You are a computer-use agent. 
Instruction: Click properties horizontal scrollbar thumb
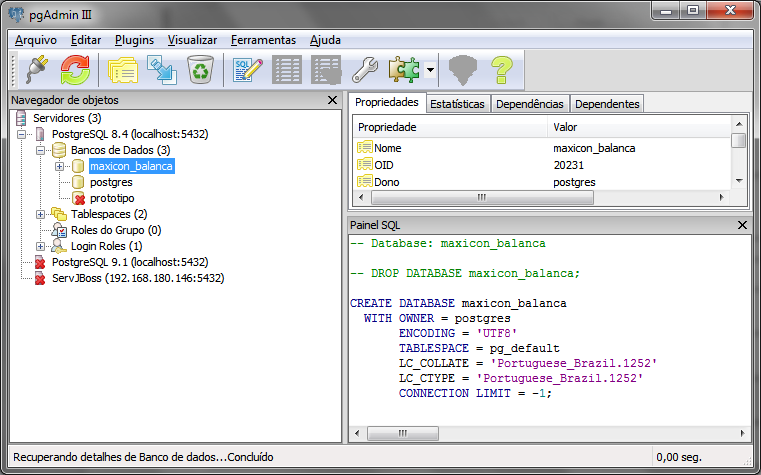pos(482,197)
